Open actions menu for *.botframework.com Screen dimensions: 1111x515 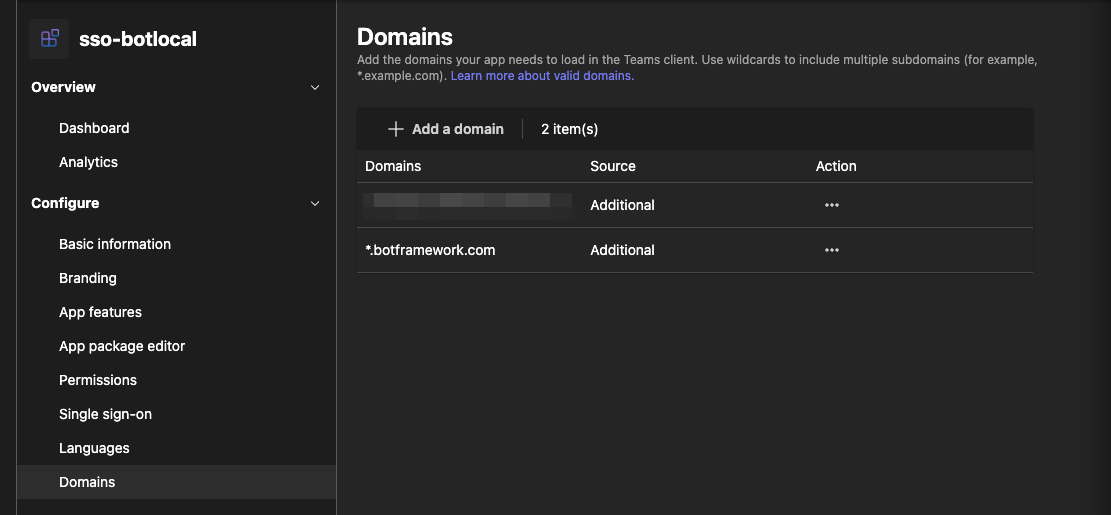pyautogui.click(x=831, y=250)
